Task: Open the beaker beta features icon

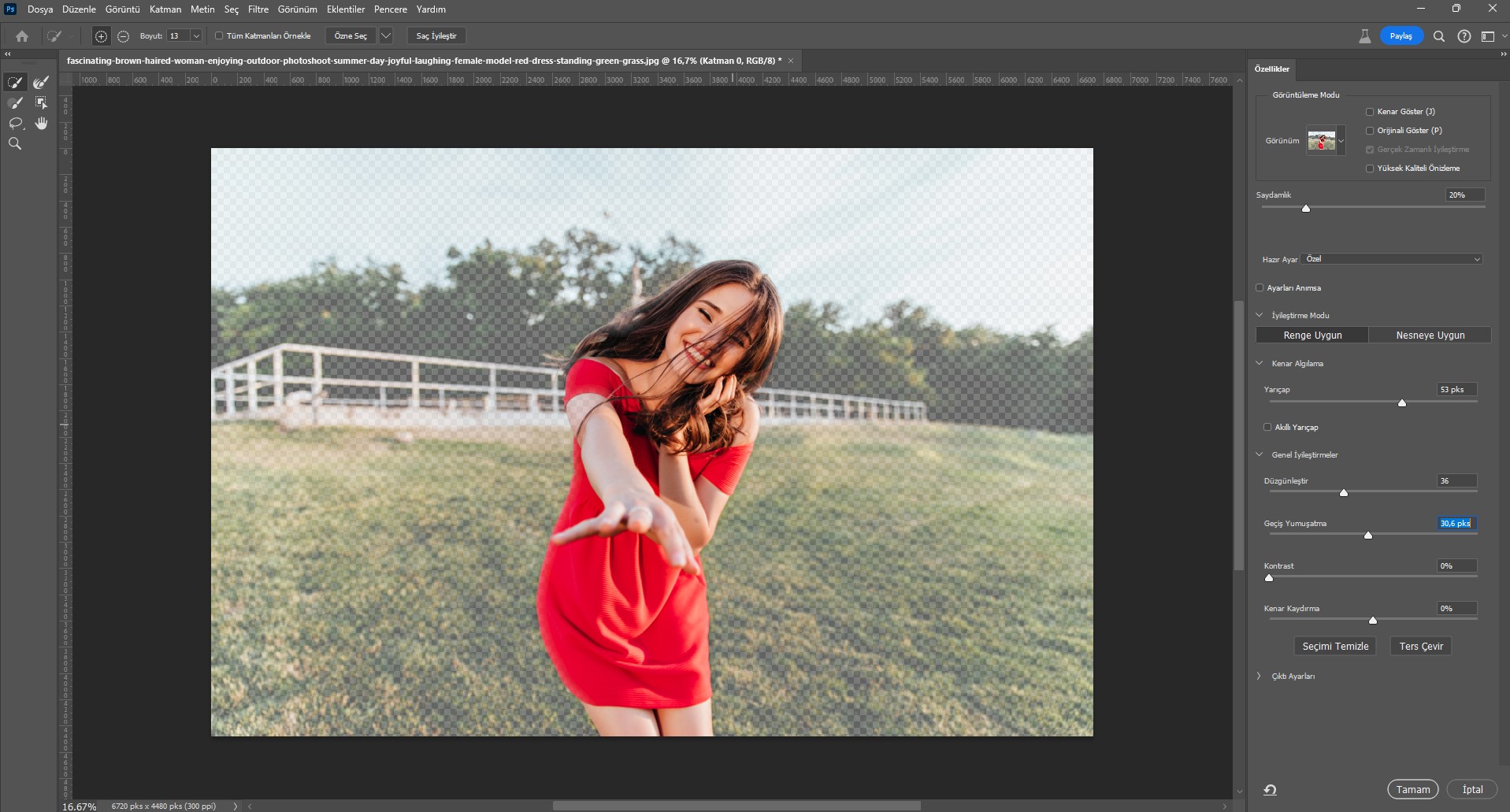Action: 1365,36
